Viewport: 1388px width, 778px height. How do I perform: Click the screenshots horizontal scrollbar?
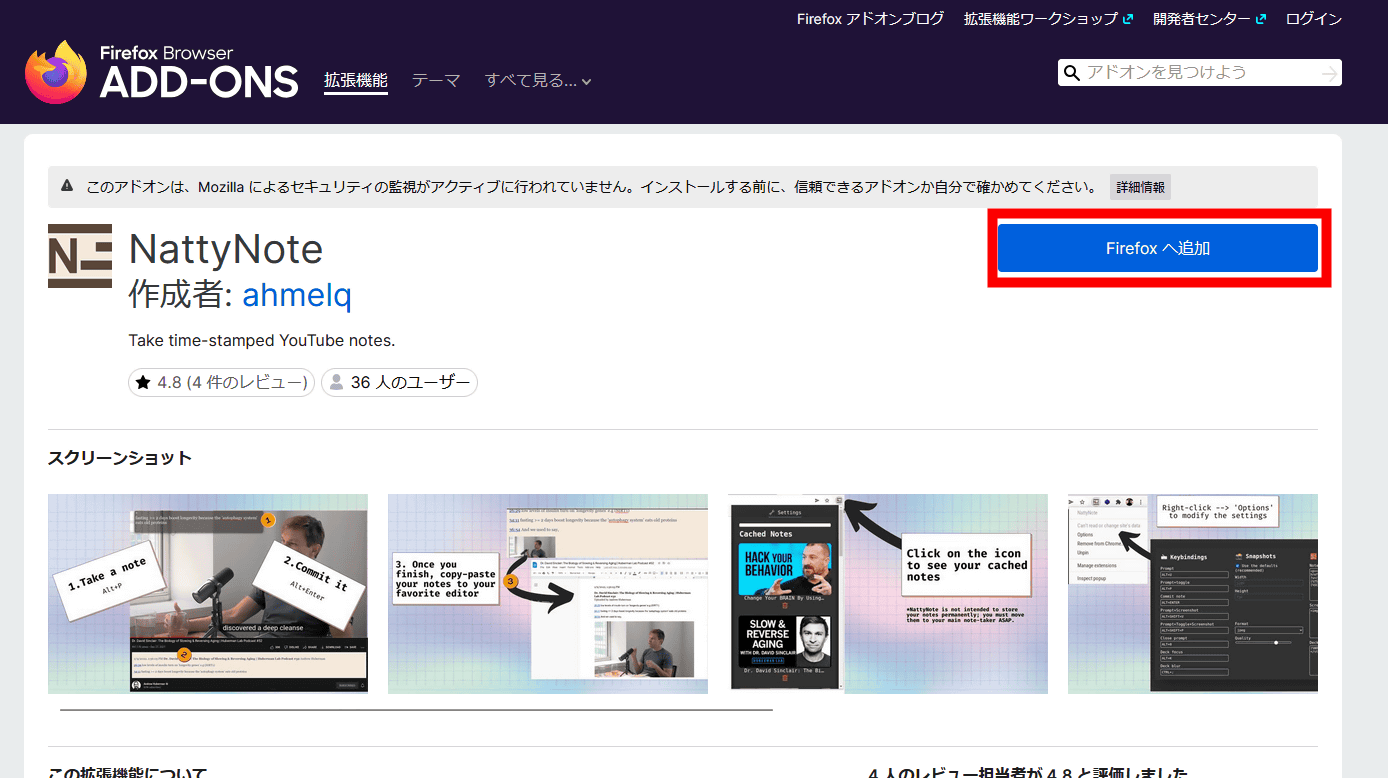point(416,710)
